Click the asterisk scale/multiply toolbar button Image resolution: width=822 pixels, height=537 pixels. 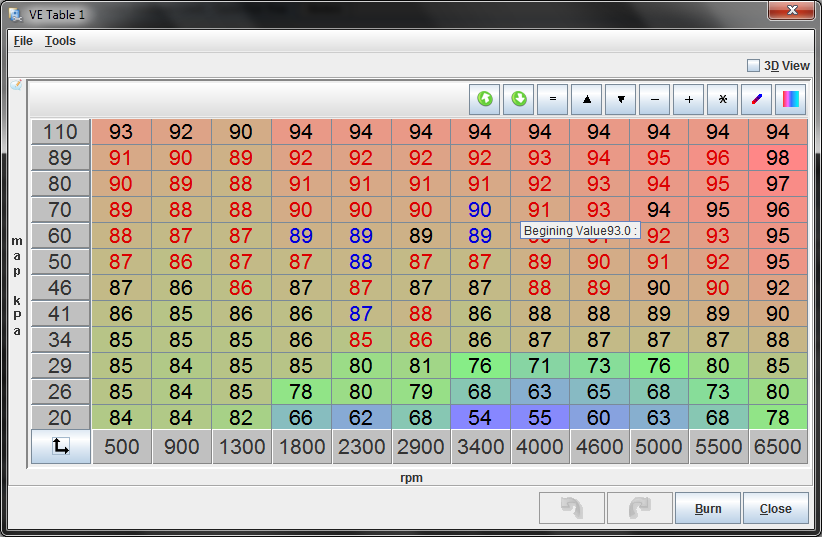tap(722, 99)
